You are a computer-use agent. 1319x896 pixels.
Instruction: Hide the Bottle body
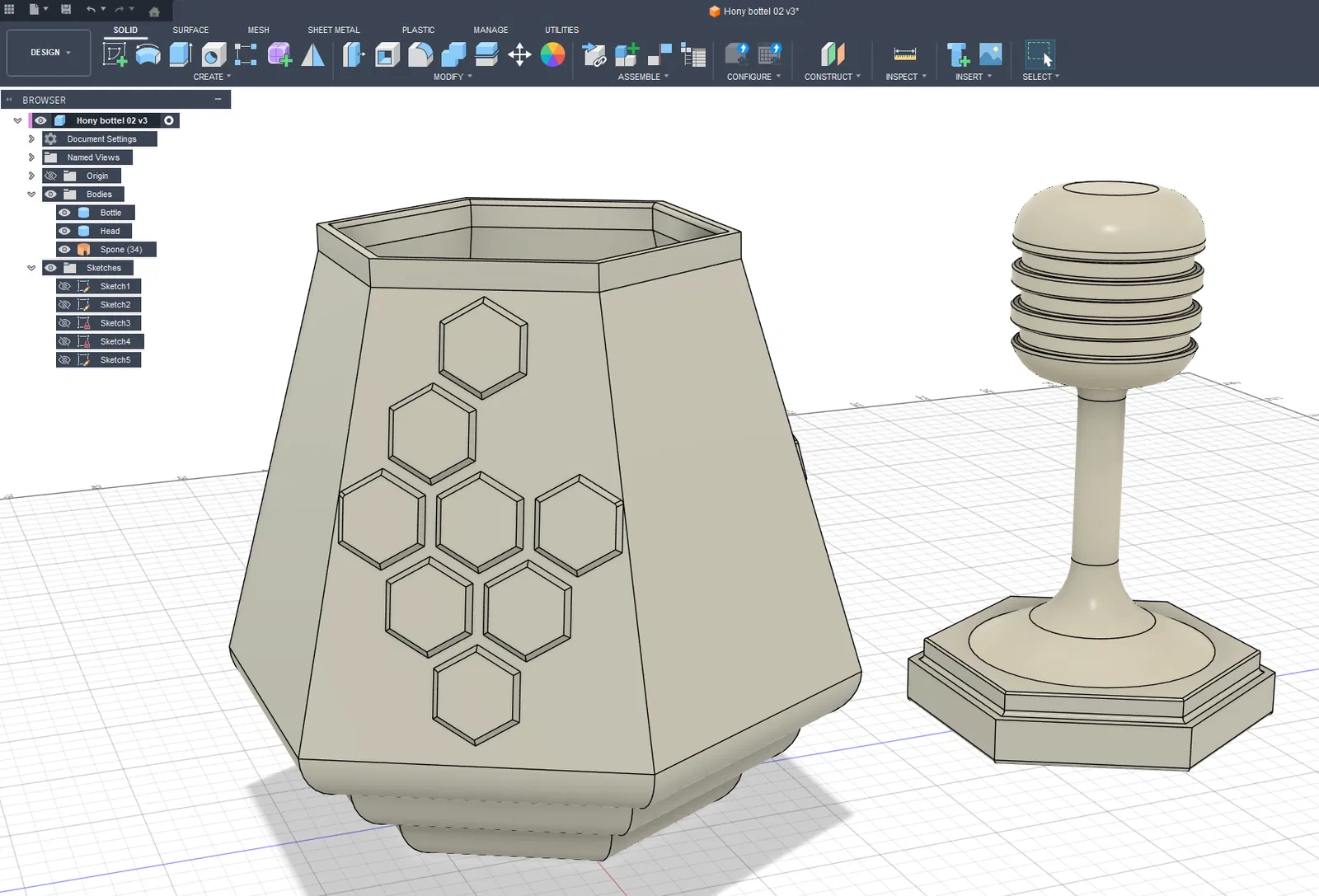coord(64,213)
